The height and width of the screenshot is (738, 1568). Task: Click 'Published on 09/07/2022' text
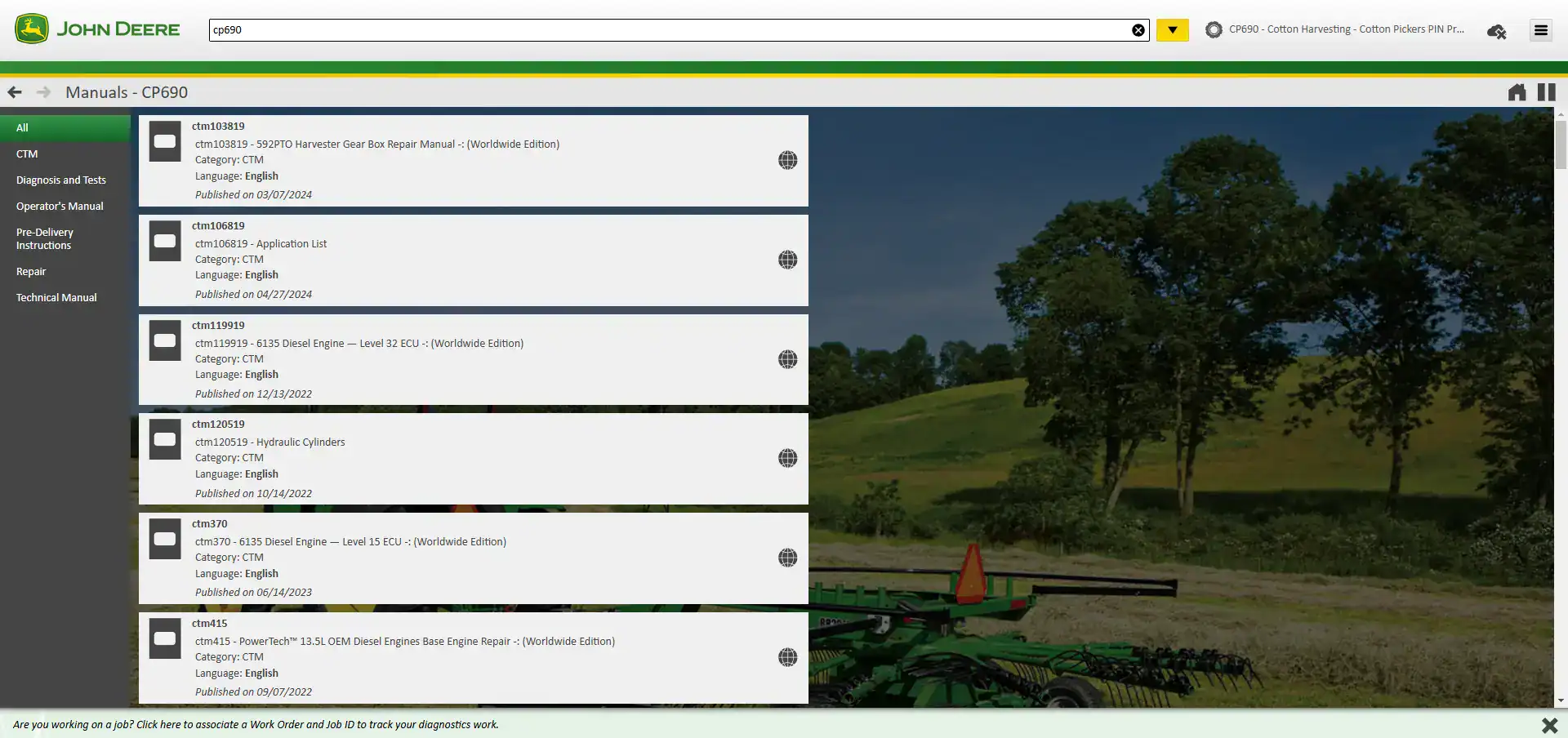(x=253, y=692)
